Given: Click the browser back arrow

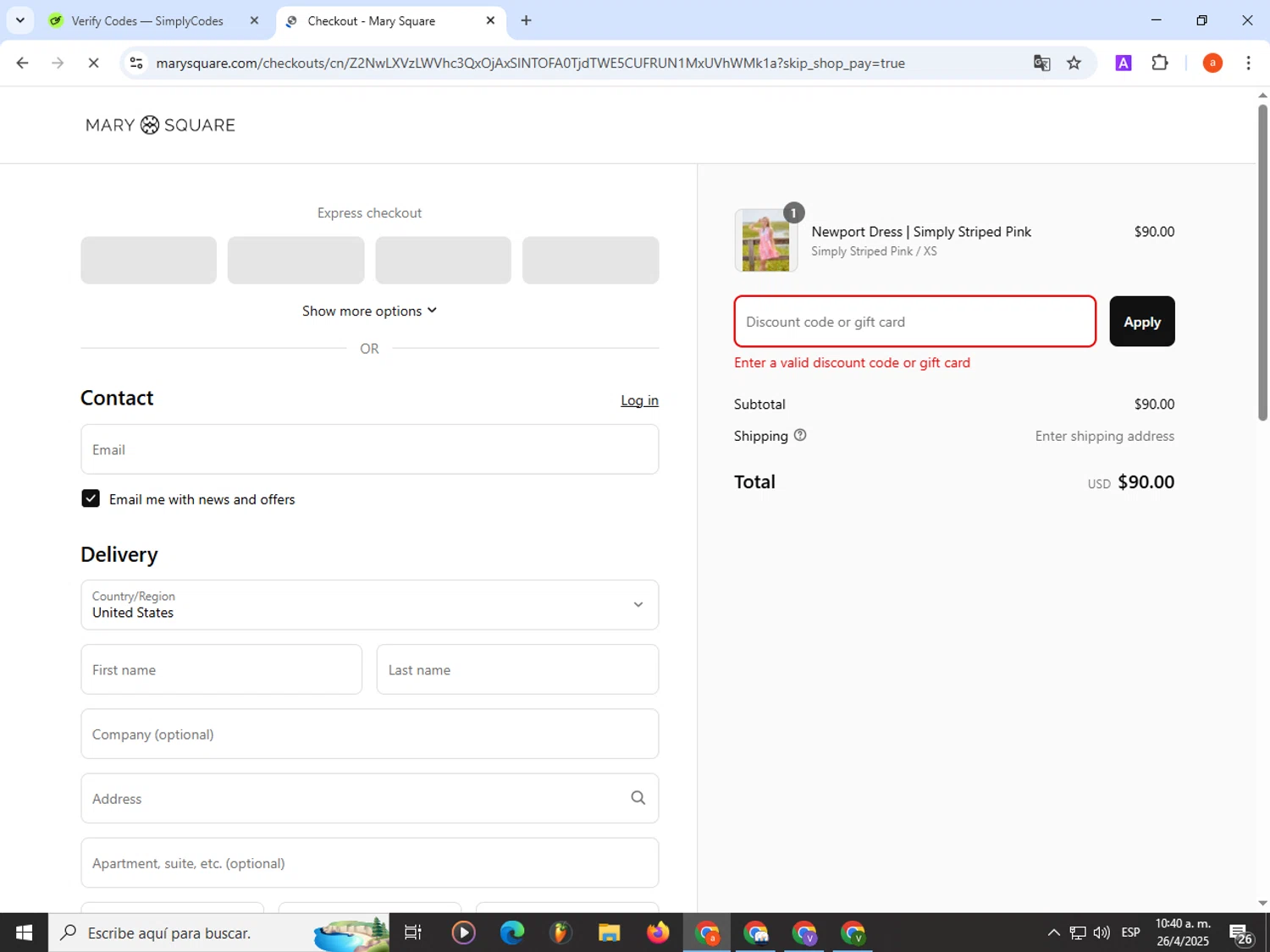Looking at the screenshot, I should click(23, 63).
